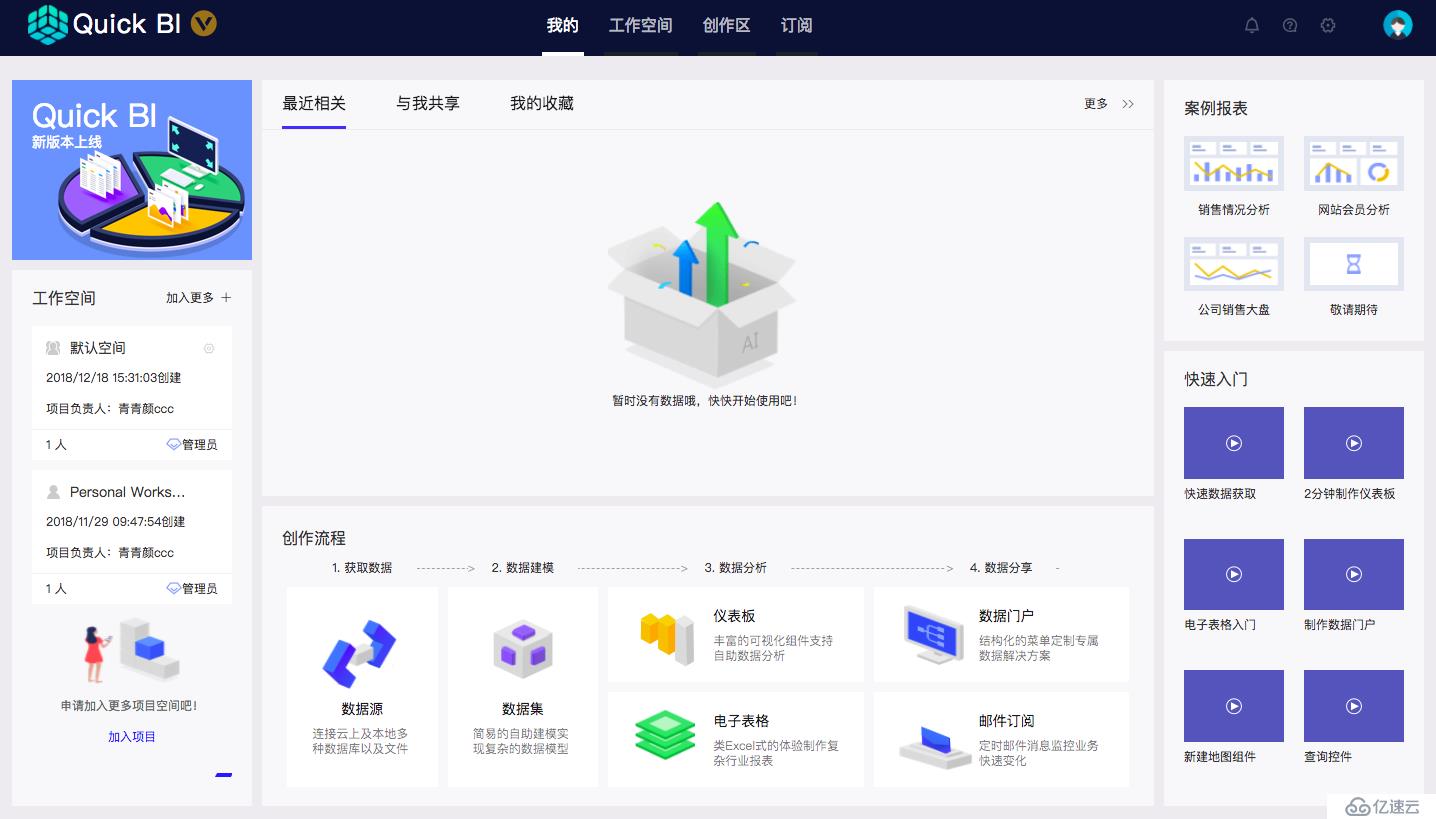The image size is (1436, 819).
Task: Click the 1. 获取数据 step label
Action: click(362, 568)
